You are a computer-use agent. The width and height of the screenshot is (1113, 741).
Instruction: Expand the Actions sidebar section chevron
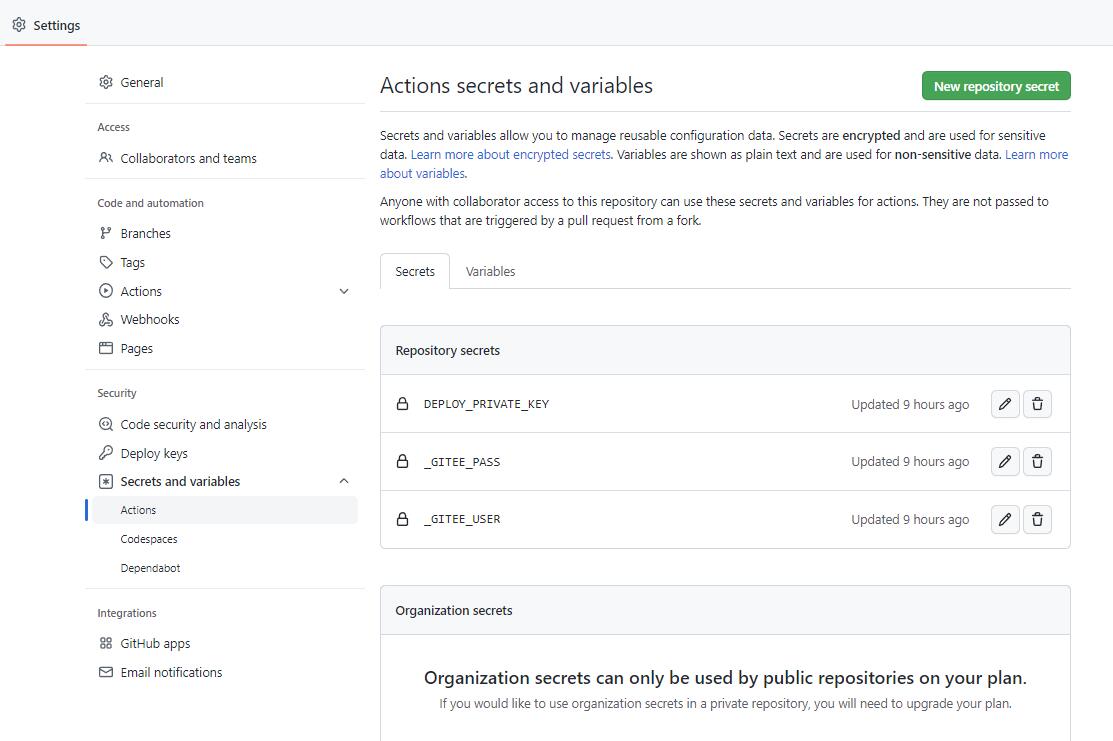pyautogui.click(x=344, y=291)
